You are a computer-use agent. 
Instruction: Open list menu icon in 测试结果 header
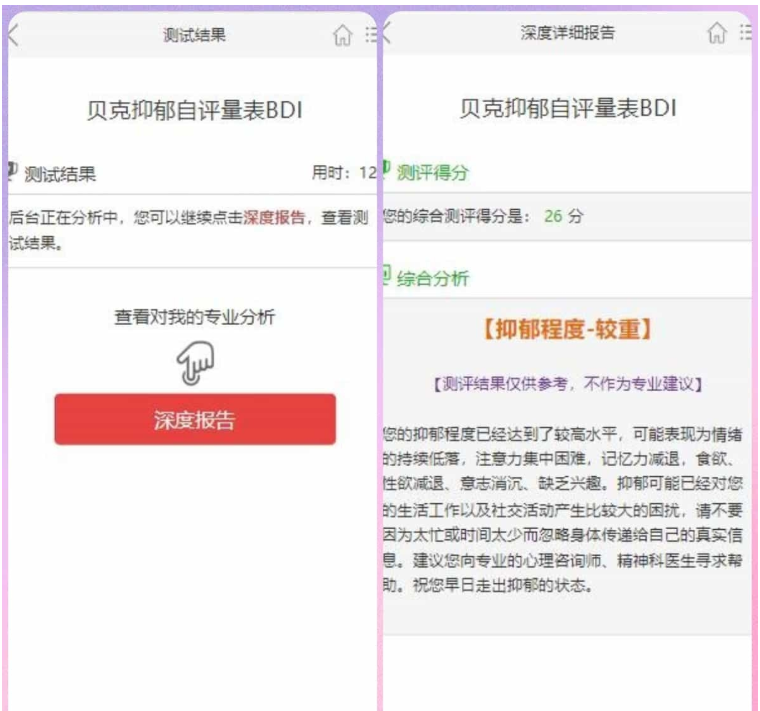click(x=371, y=35)
